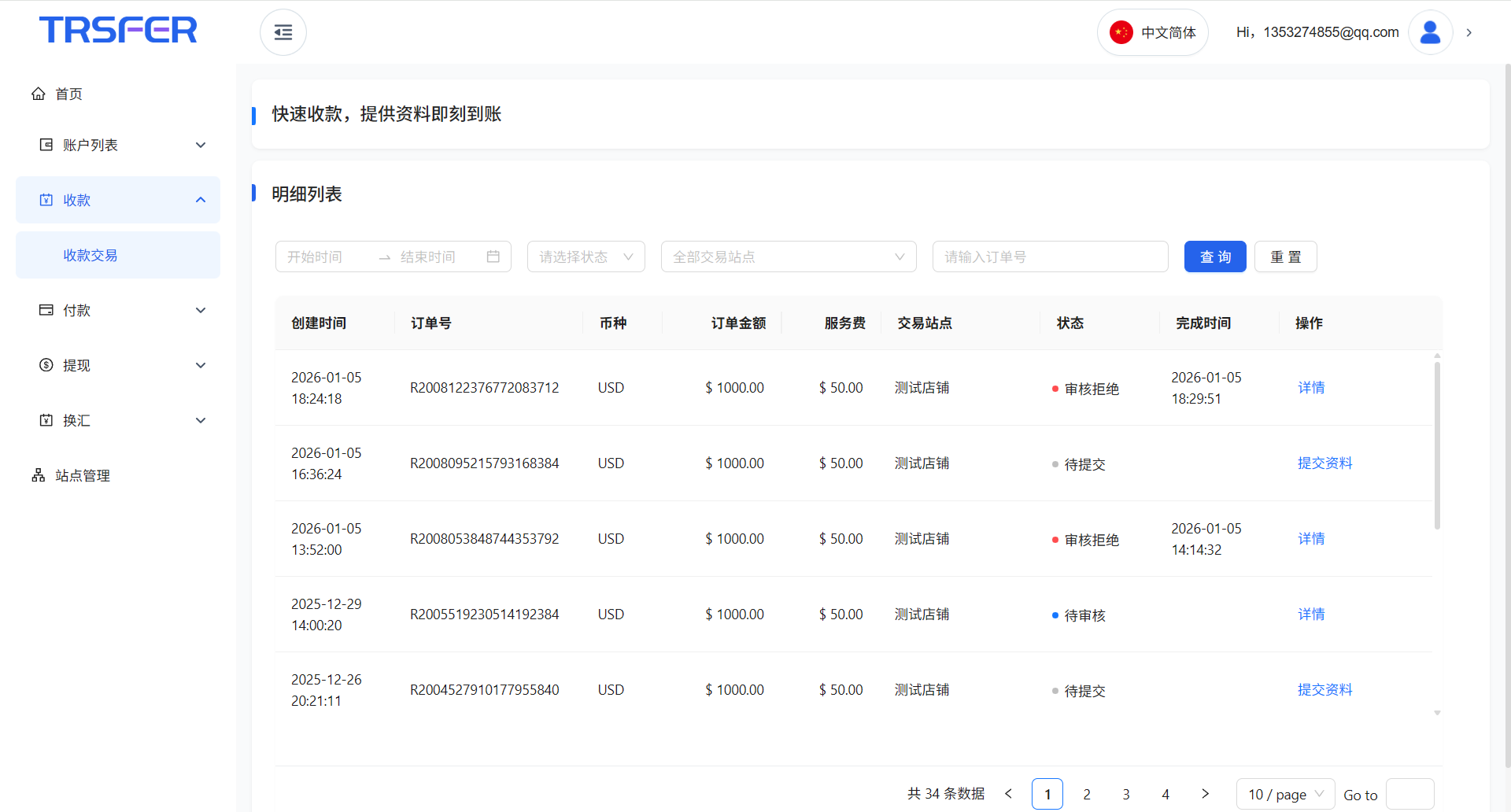Click the home icon beside 首页

click(x=39, y=94)
